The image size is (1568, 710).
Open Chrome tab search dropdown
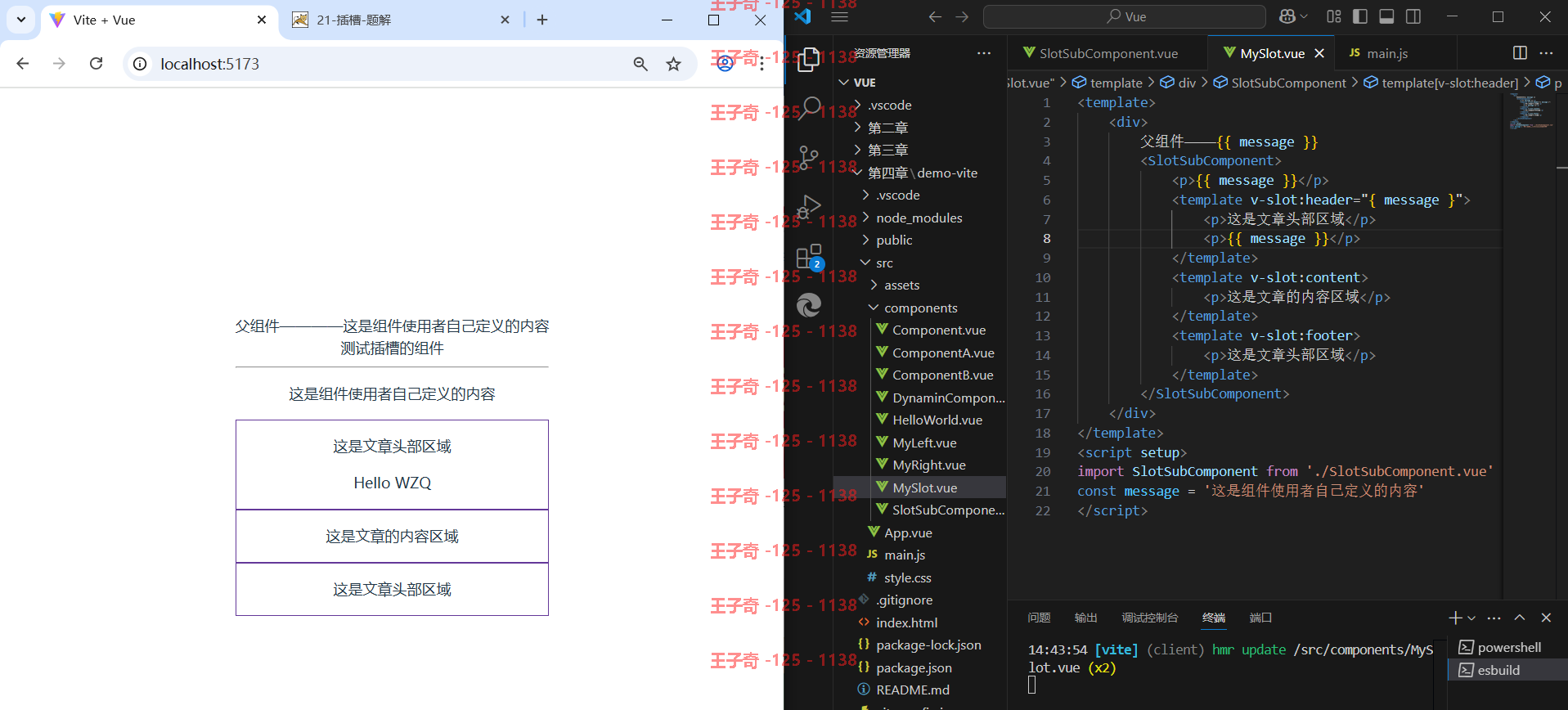[21, 20]
